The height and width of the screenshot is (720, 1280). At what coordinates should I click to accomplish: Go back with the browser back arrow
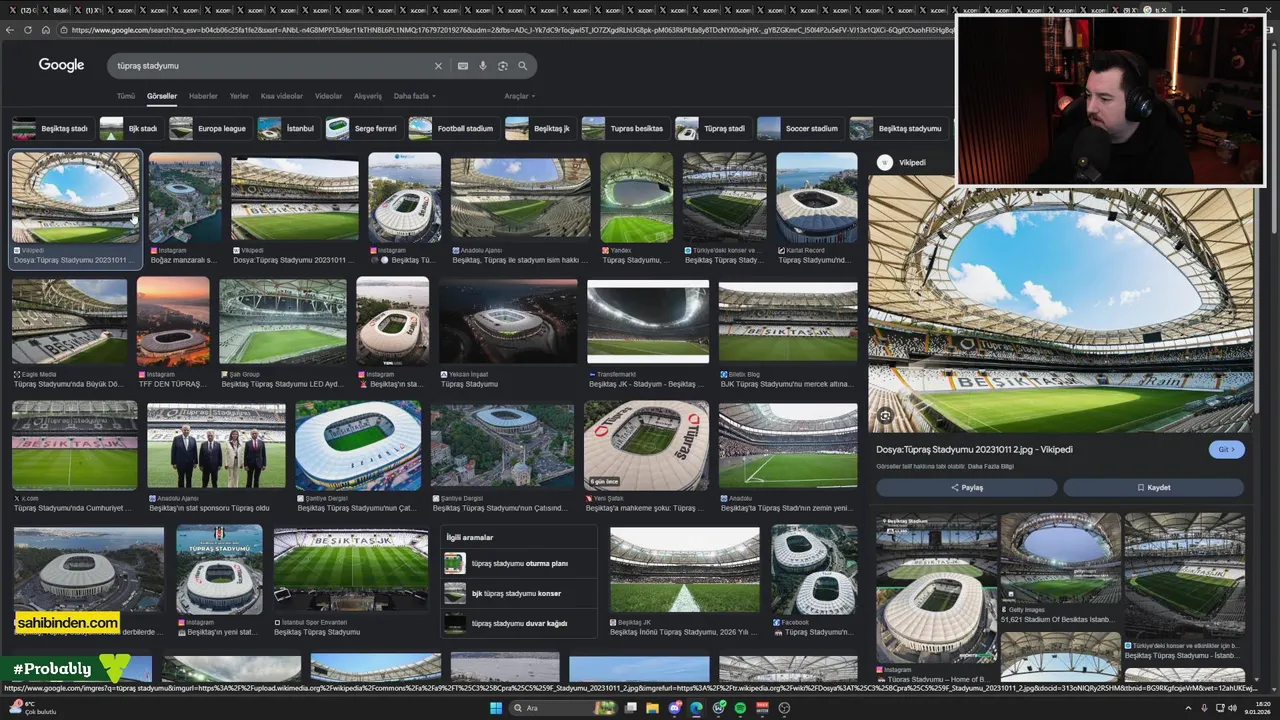coord(10,30)
